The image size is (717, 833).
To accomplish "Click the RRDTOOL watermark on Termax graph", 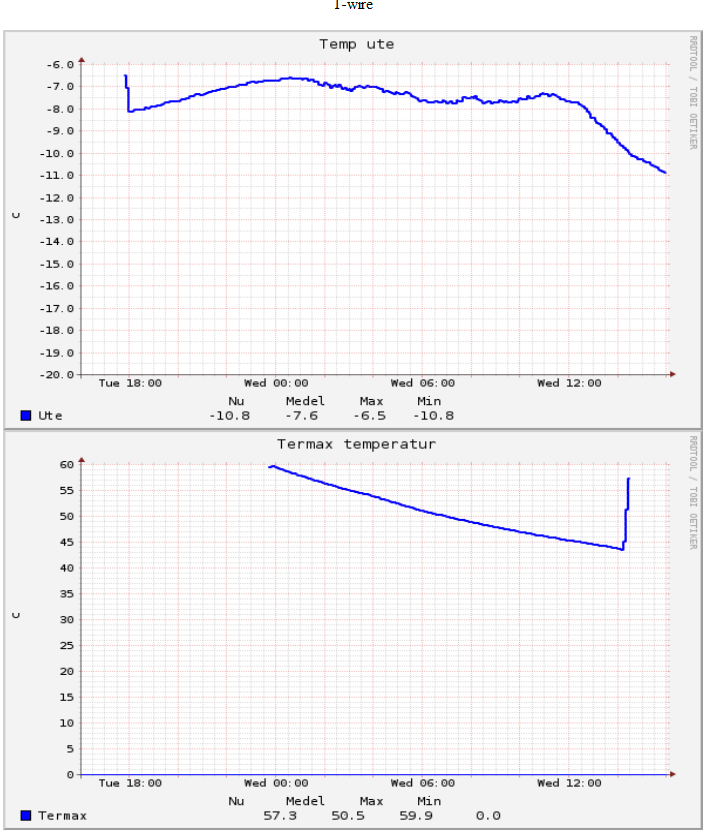I will pyautogui.click(x=692, y=492).
